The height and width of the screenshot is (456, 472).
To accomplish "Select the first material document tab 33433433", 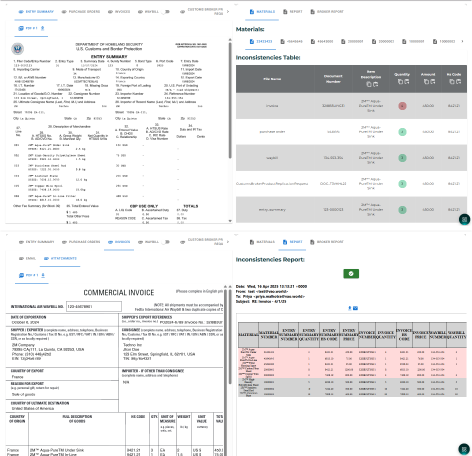I will click(261, 41).
